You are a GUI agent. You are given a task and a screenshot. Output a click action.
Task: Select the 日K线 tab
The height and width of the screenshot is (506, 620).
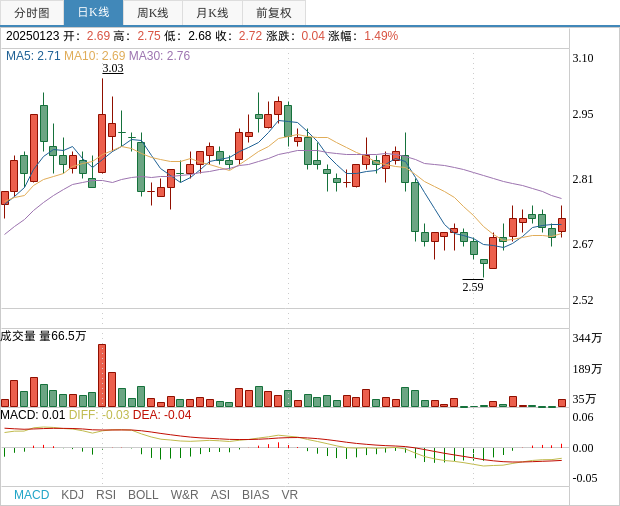[x=93, y=13]
